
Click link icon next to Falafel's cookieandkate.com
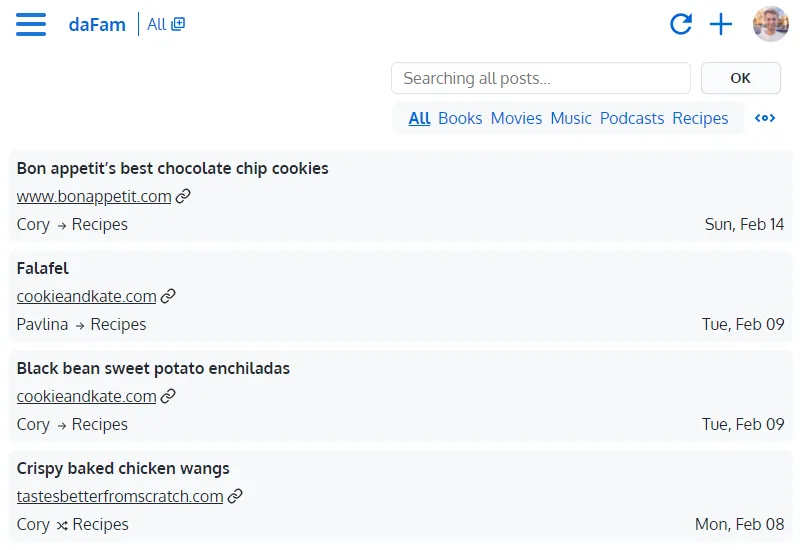point(168,296)
